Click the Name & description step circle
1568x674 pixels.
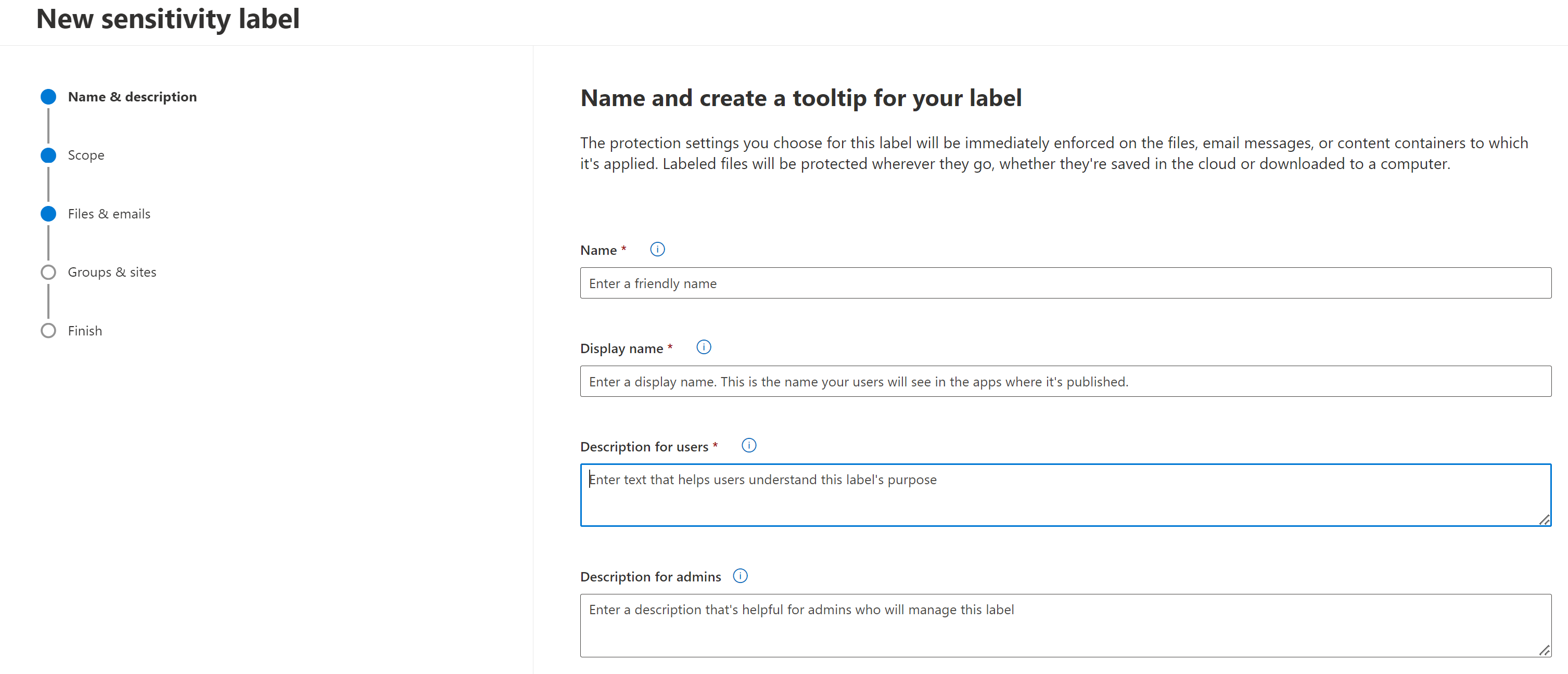point(48,97)
